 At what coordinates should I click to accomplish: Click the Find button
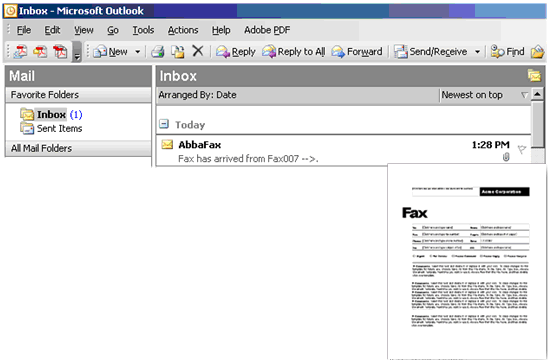tap(507, 52)
